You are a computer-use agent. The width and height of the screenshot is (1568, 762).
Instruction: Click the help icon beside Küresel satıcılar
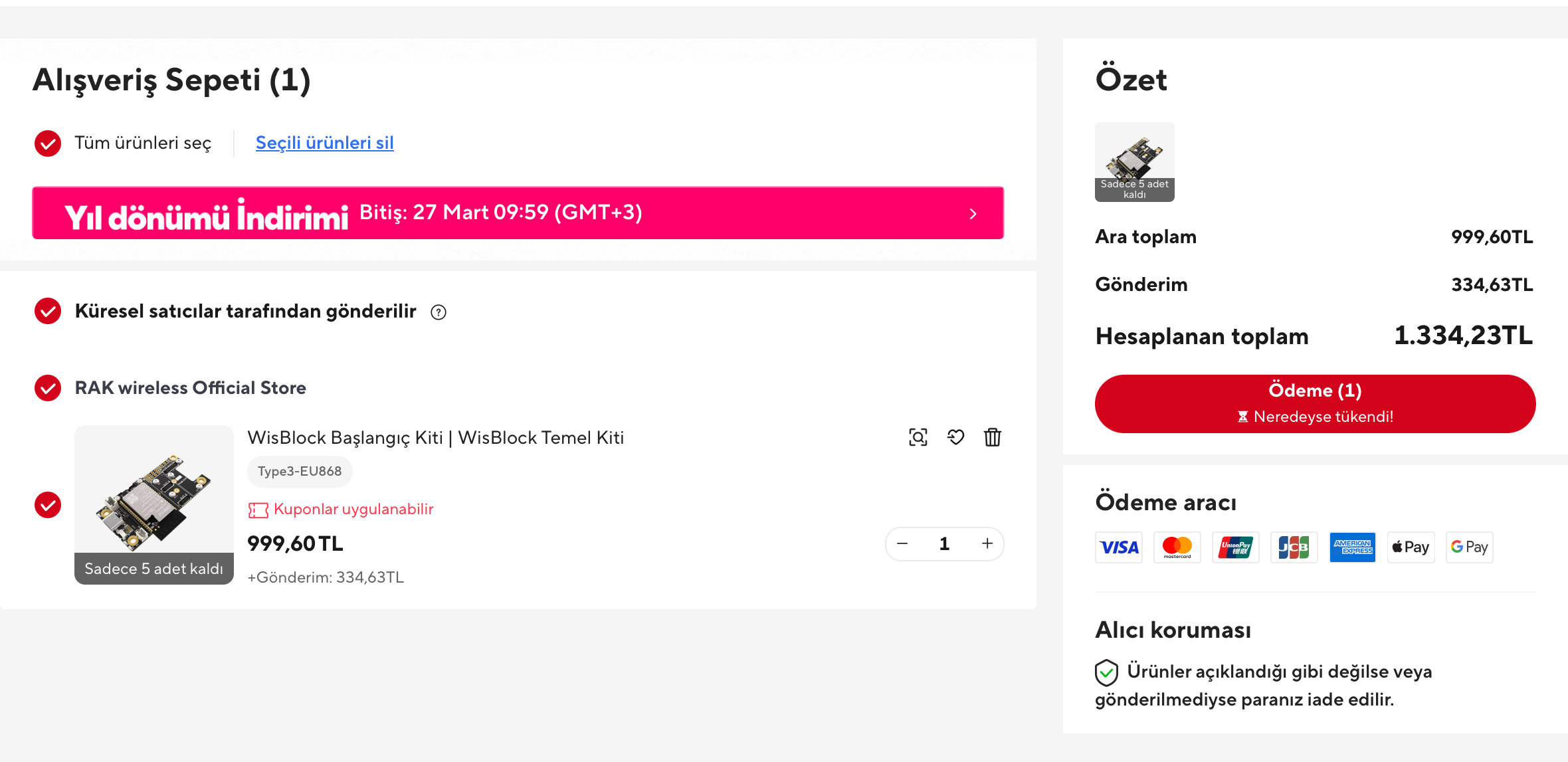tap(439, 312)
